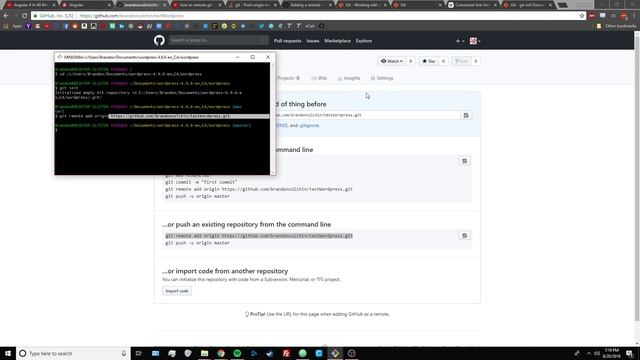Viewport: 640px width, 360px height.
Task: Switch to Git Bash on the taskbar
Action: [335, 353]
